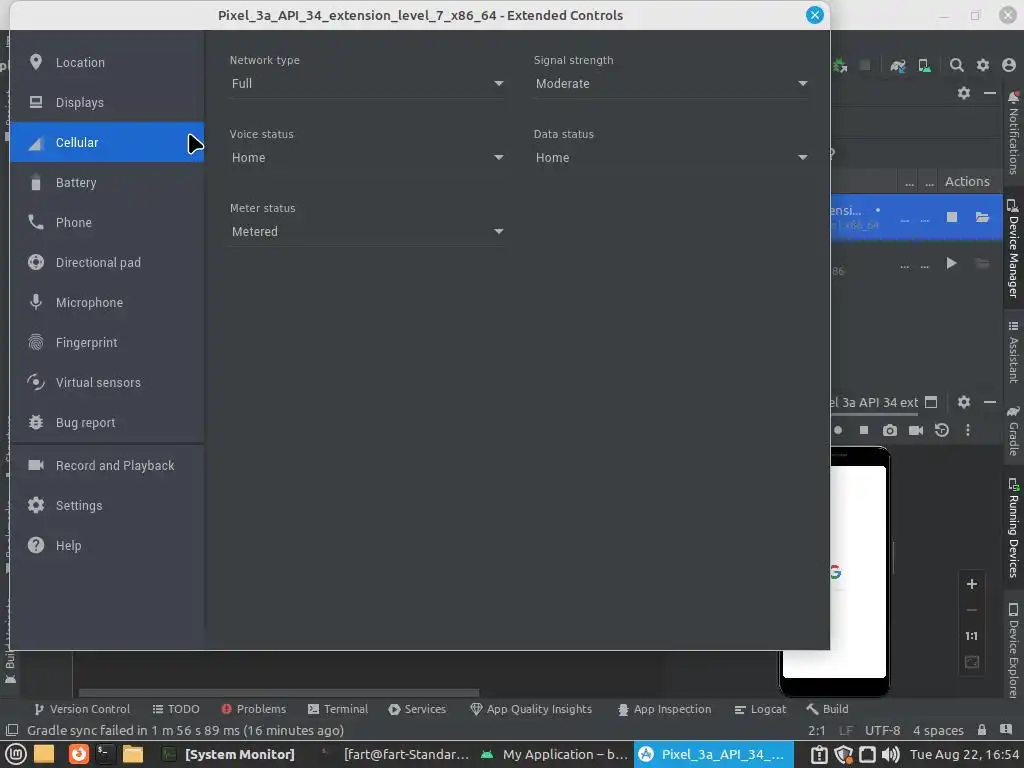
Task: Open the Linux Mint start menu
Action: (16, 754)
